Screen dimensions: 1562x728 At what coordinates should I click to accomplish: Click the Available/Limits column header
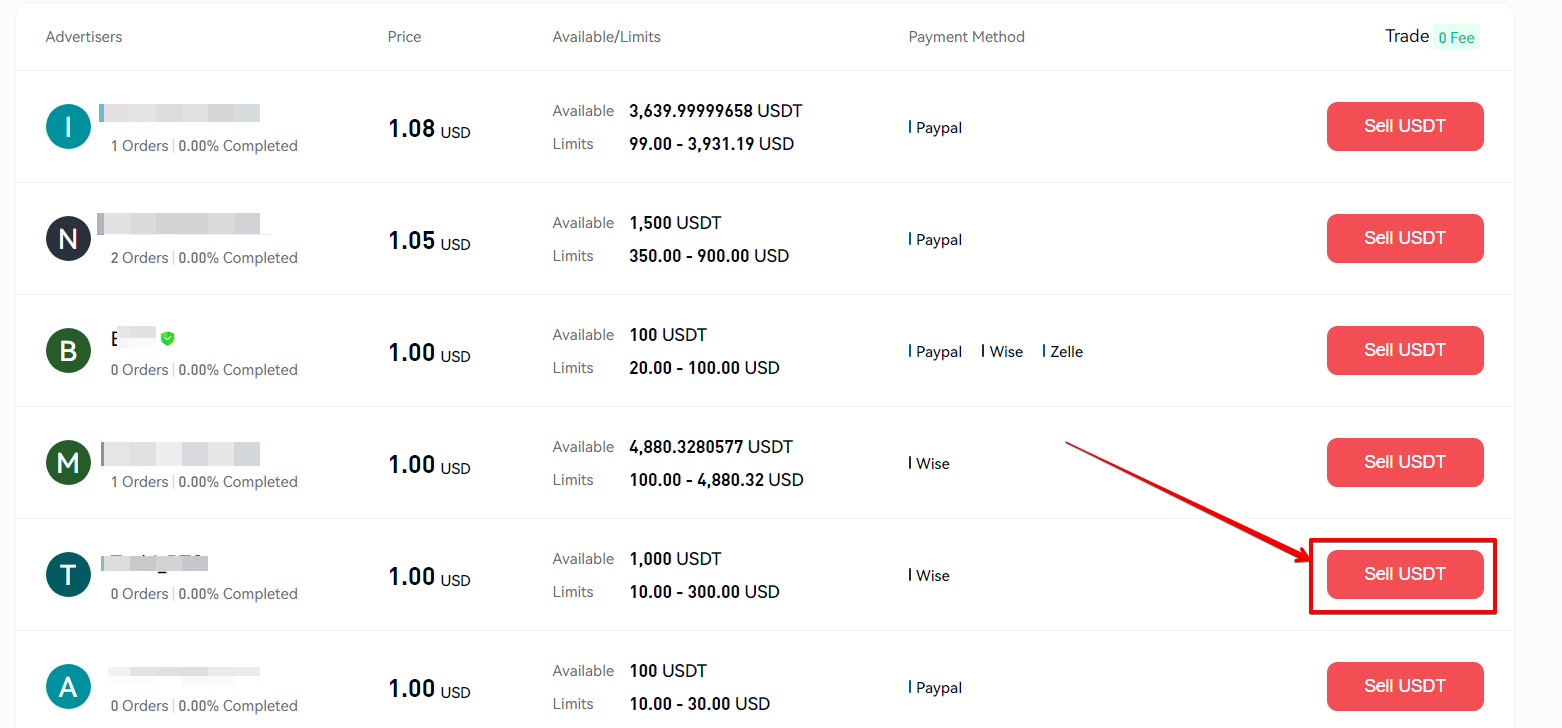pyautogui.click(x=606, y=37)
